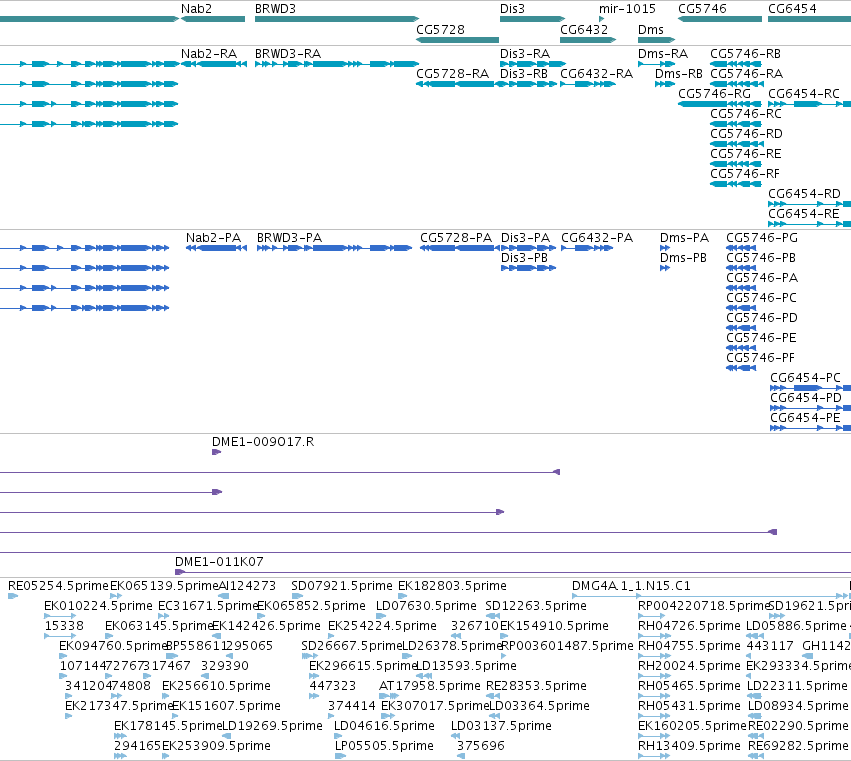Click the CG5728 gene feature
Screen dimensions: 851x761
point(458,40)
